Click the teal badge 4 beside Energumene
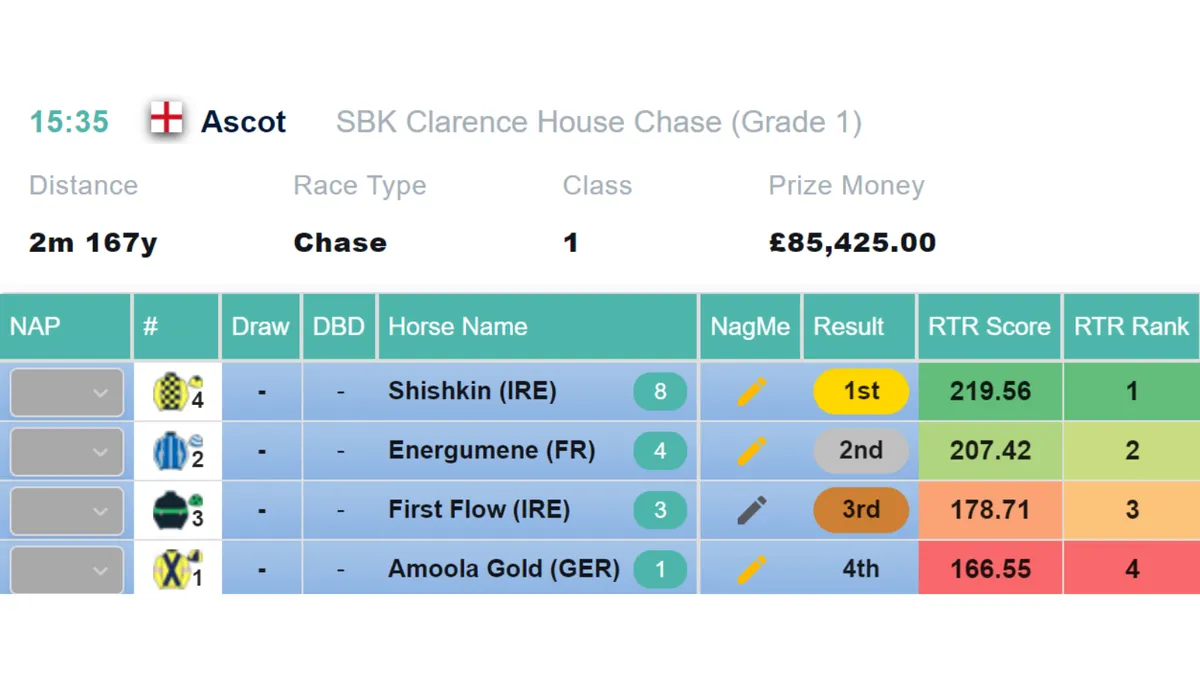This screenshot has height=675, width=1200. click(x=660, y=451)
